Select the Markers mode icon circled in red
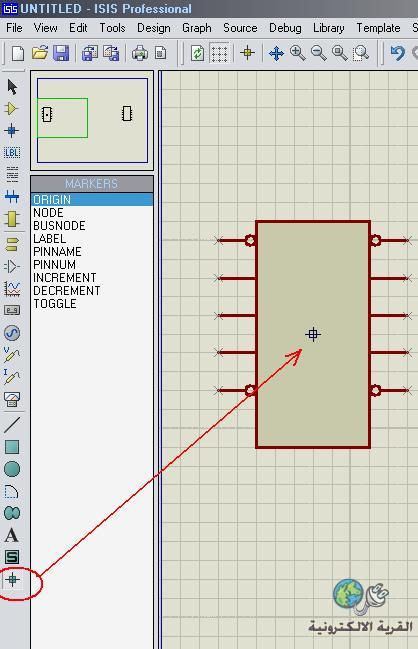Screen dimensions: 418x649 coord(12,579)
